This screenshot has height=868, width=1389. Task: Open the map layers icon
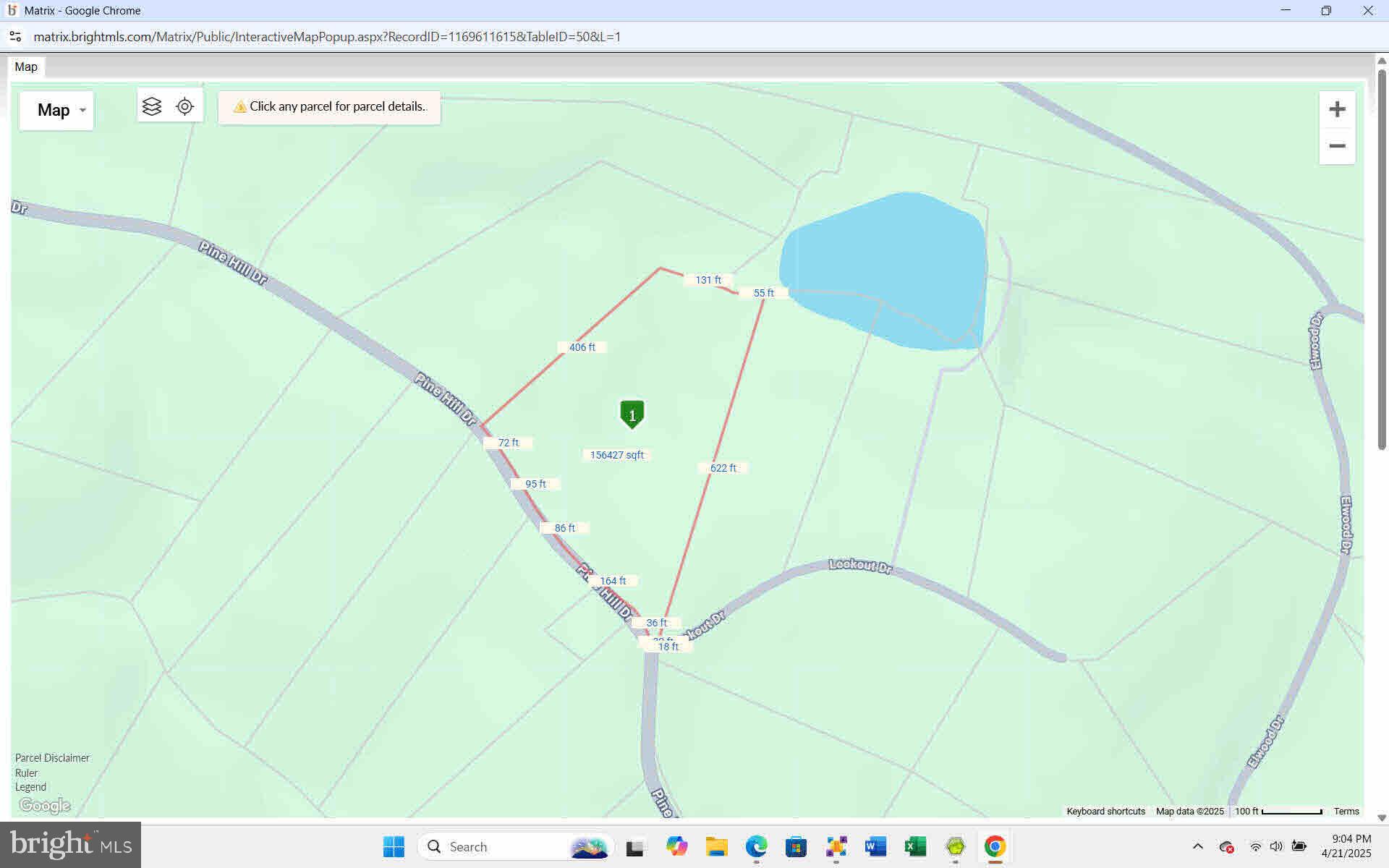click(152, 106)
